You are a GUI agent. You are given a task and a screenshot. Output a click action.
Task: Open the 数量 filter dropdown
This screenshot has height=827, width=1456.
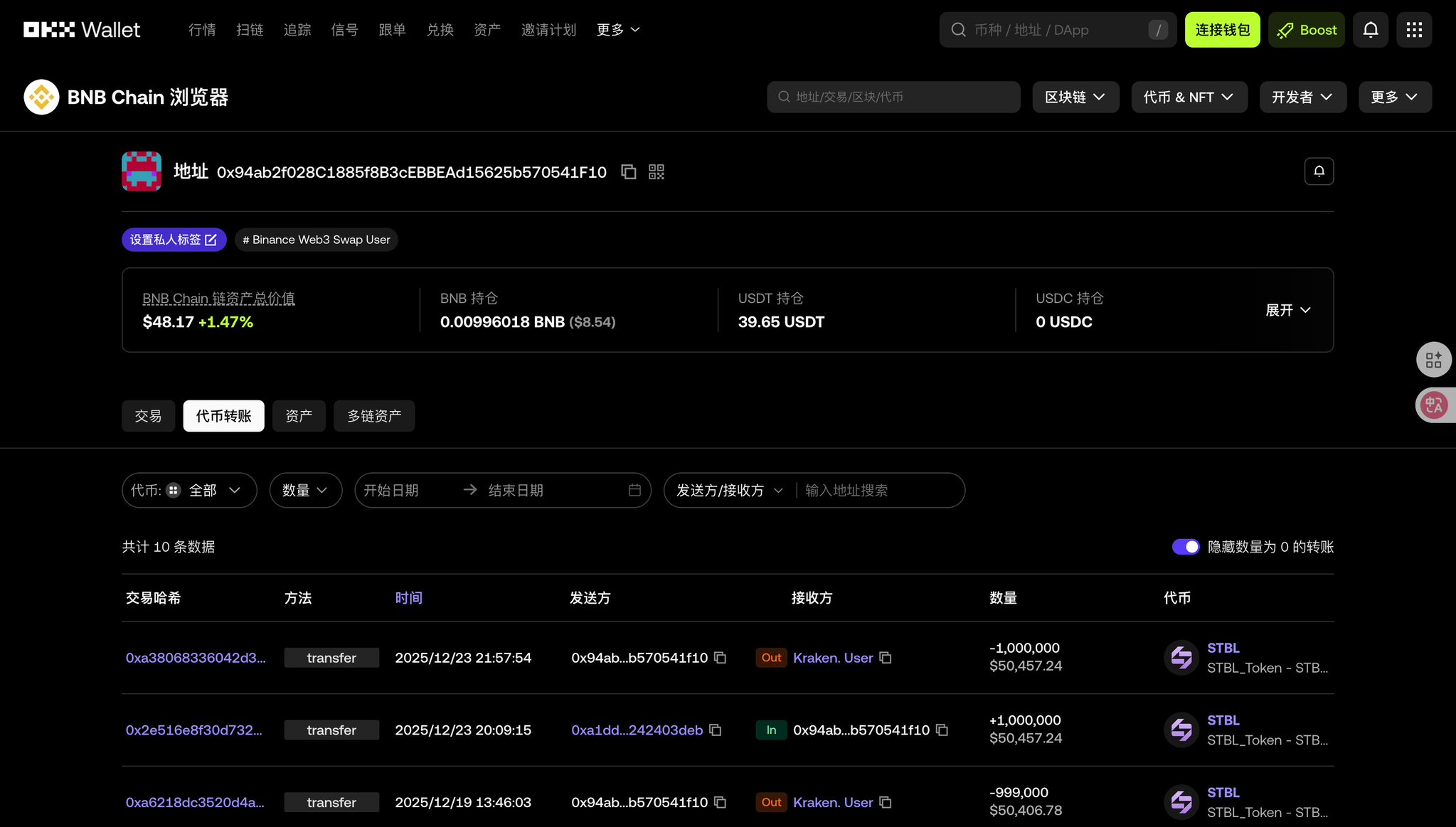pos(305,490)
